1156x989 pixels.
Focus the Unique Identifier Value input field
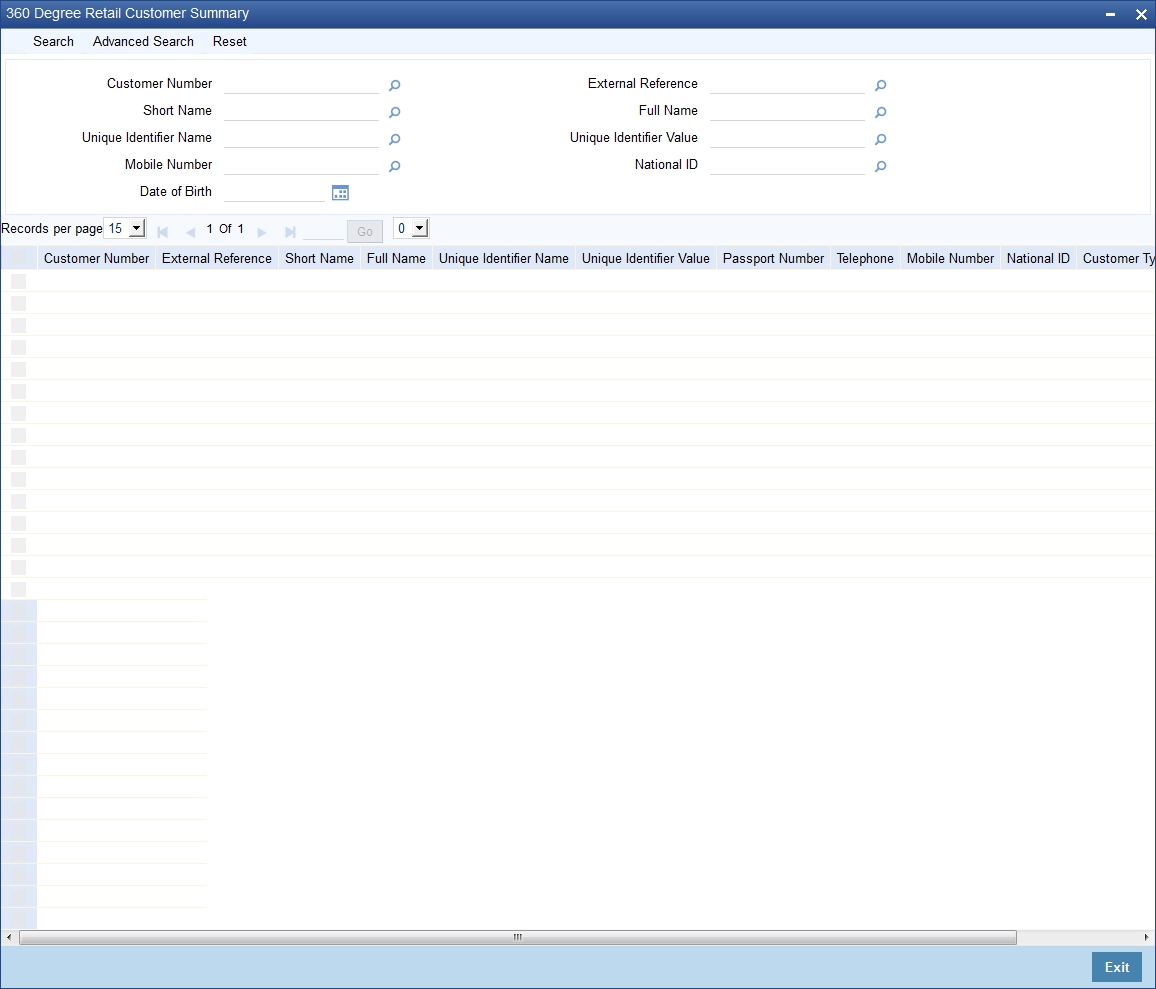point(787,138)
